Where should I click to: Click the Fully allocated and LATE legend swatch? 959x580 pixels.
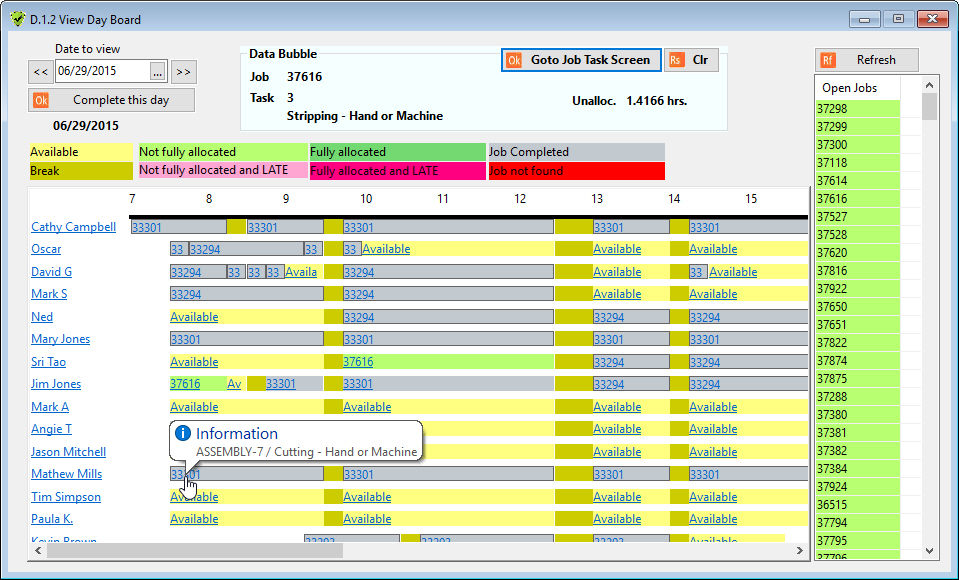click(398, 171)
